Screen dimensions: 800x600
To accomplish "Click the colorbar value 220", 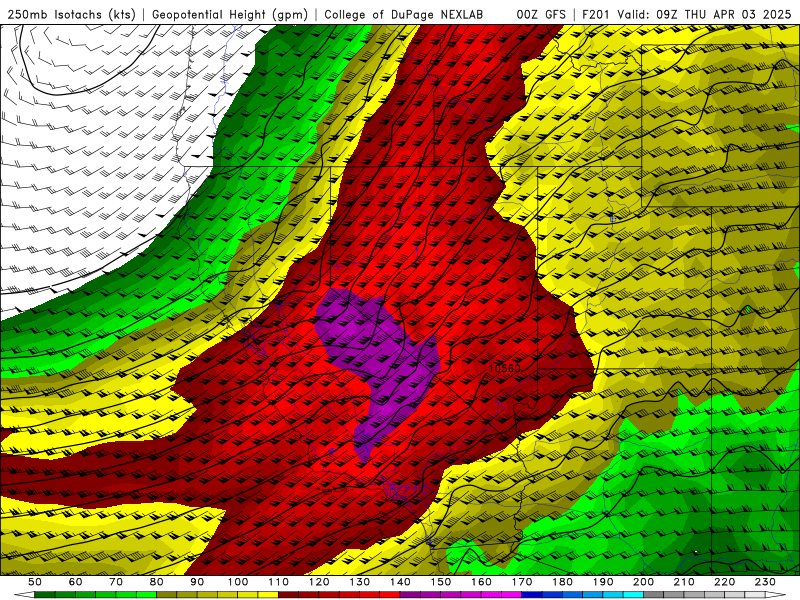I will [x=724, y=582].
